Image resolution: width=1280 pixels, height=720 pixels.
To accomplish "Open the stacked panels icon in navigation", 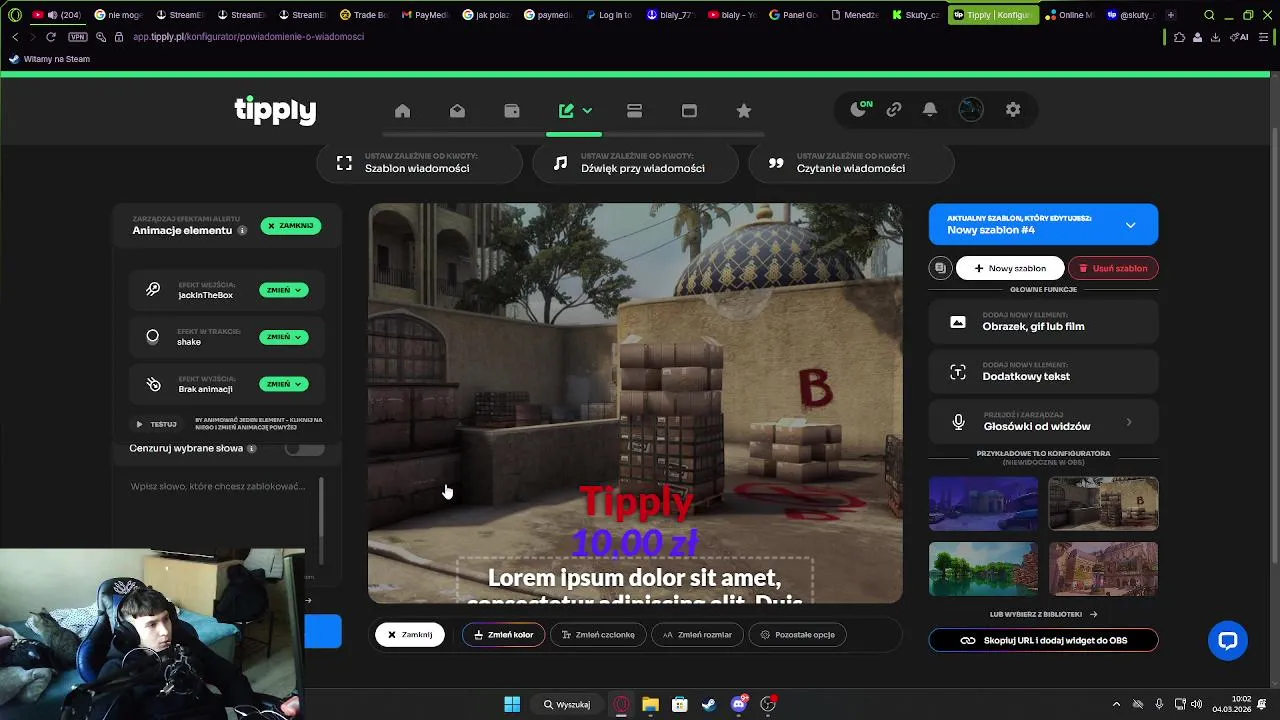I will [634, 111].
